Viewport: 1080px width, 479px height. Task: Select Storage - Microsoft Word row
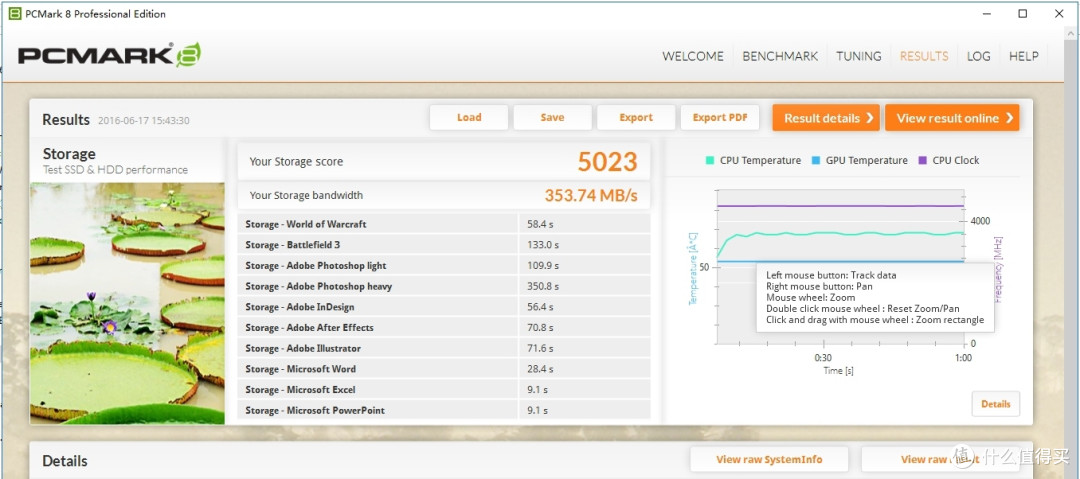444,369
